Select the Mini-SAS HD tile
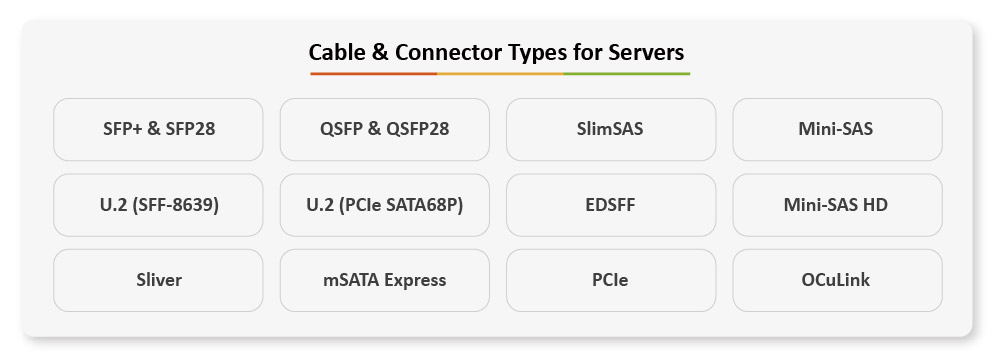This screenshot has width=1000, height=362. coord(837,205)
